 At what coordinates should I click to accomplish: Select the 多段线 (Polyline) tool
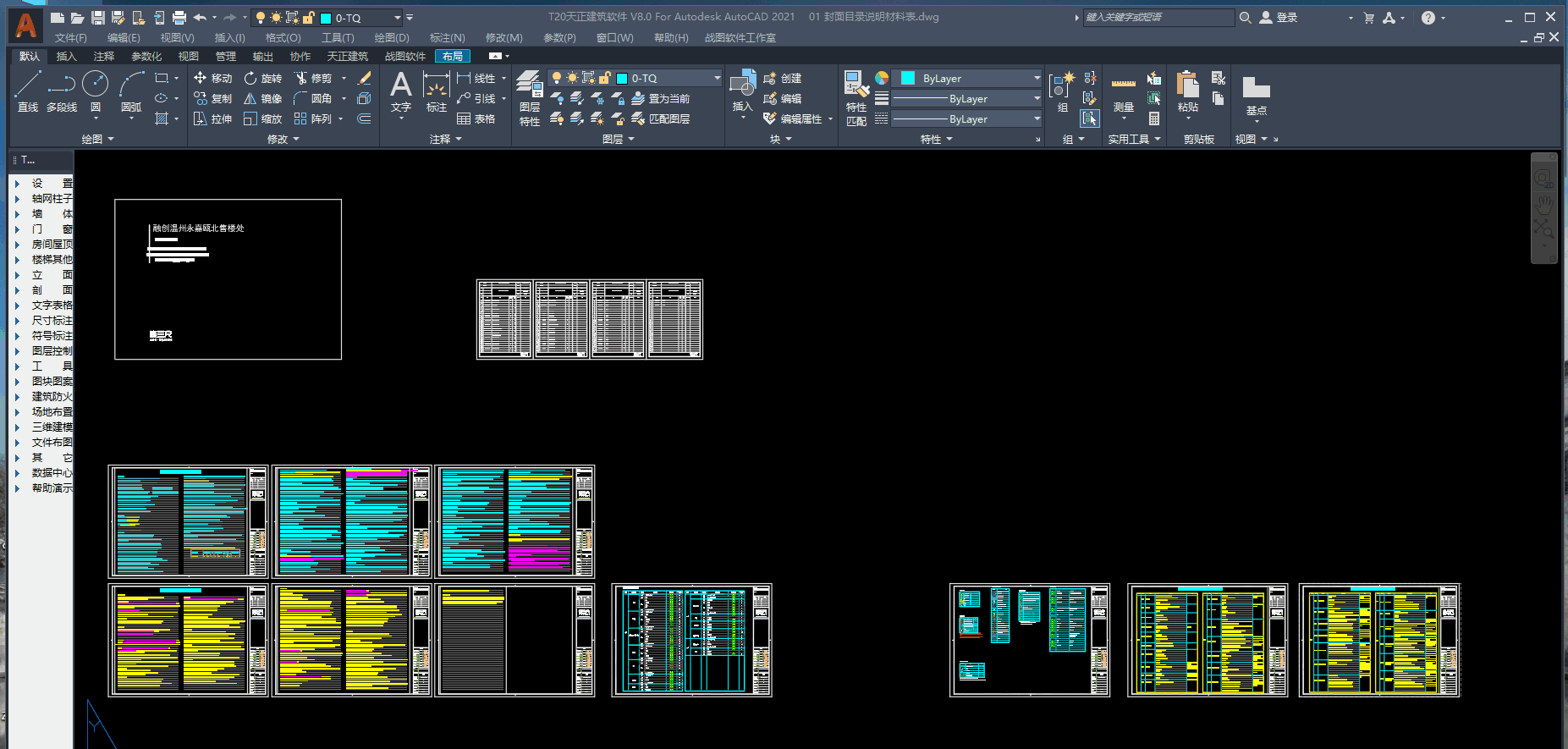(x=61, y=91)
